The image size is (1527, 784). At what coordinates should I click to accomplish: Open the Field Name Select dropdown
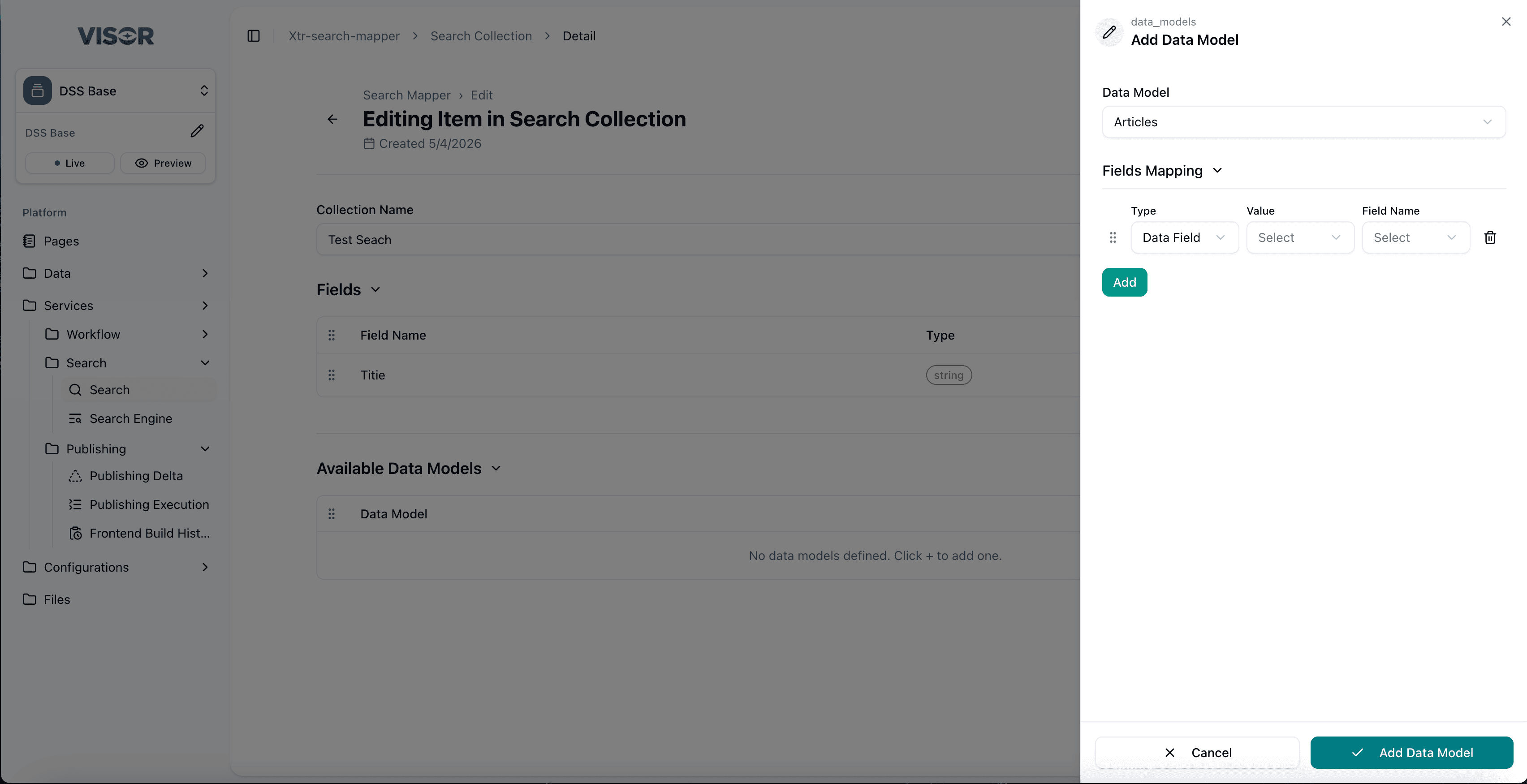[1415, 237]
